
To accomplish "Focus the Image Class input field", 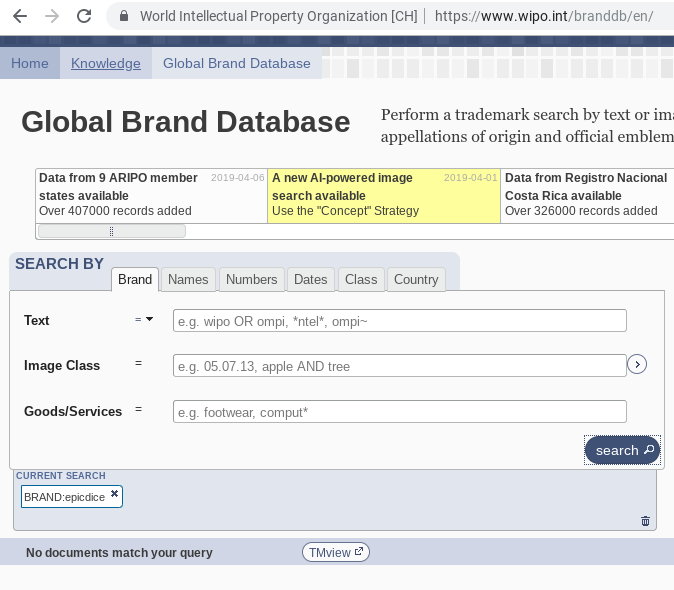I will tap(400, 366).
